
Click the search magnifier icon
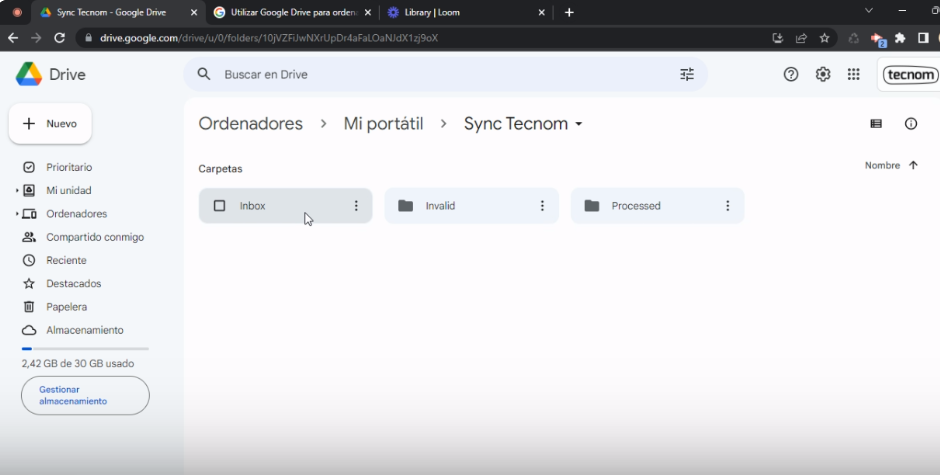point(204,74)
